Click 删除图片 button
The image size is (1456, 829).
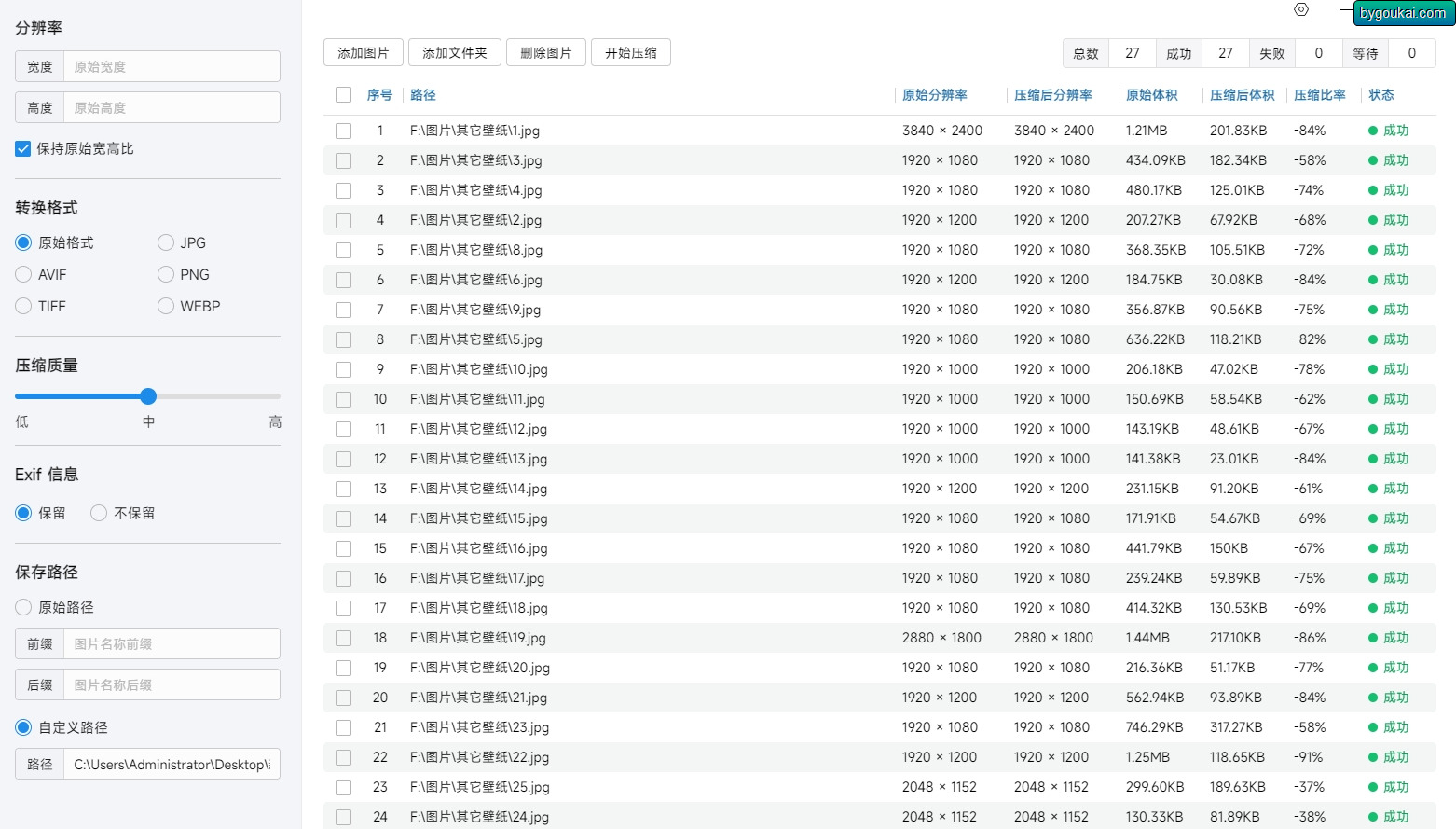[x=546, y=52]
